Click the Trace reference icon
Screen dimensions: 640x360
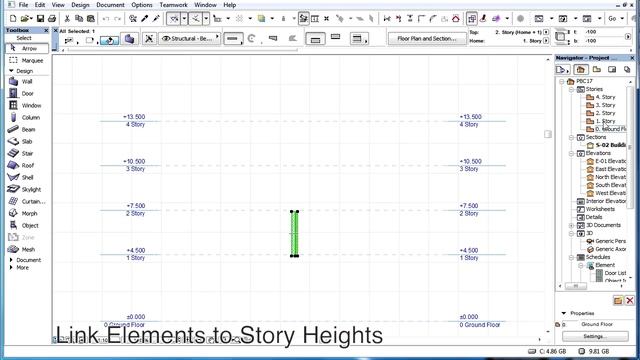[x=472, y=18]
